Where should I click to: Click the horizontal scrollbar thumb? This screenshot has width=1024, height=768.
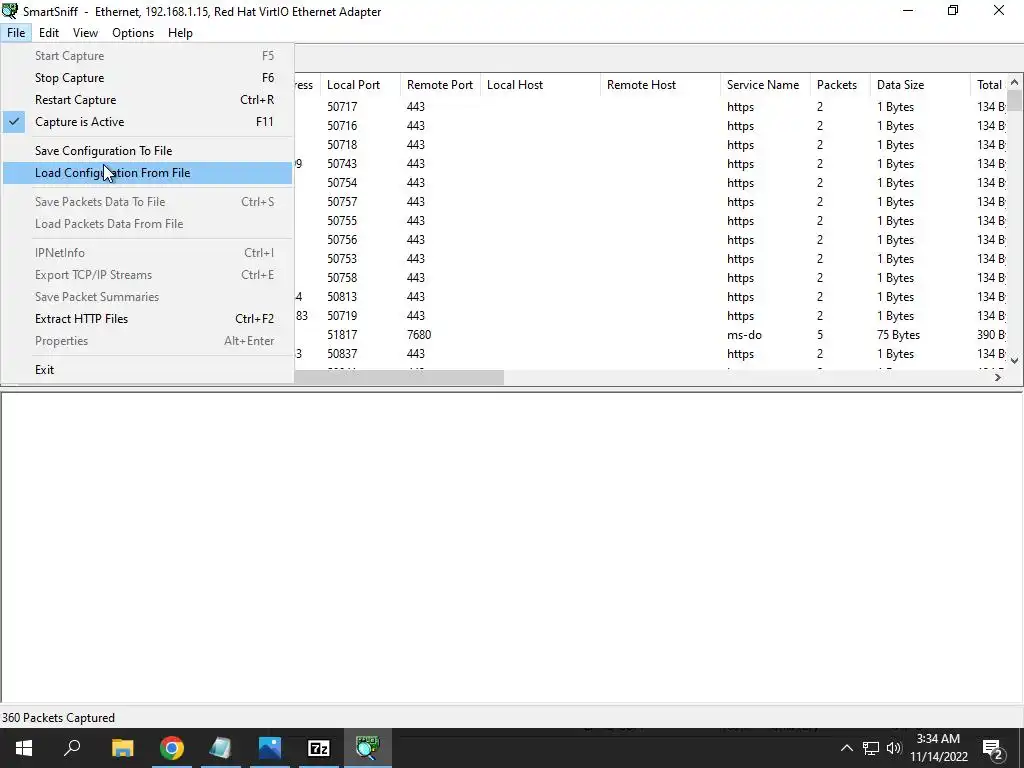tap(398, 377)
